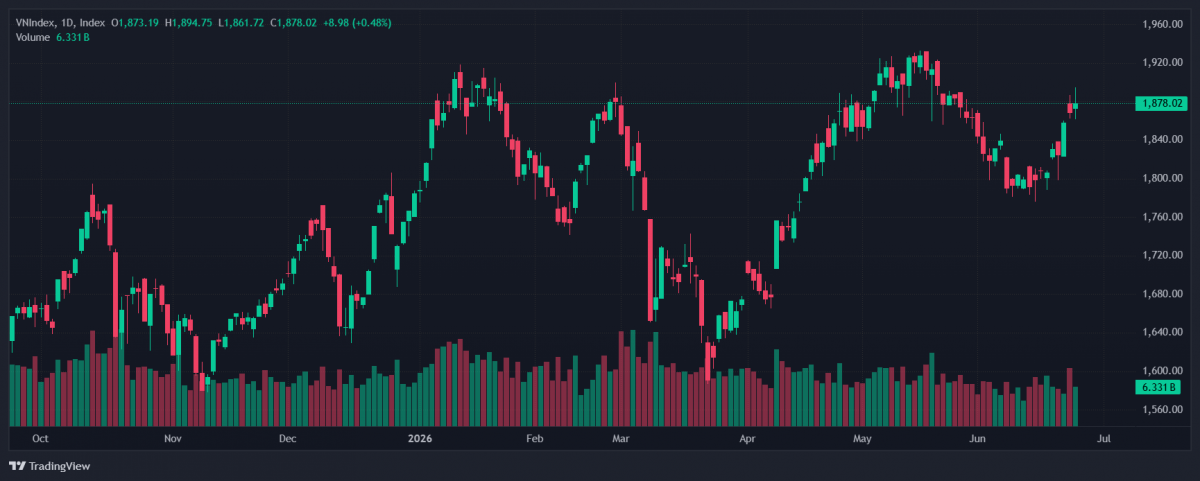Select the Volume indicator label
The image size is (1200, 481).
31,37
